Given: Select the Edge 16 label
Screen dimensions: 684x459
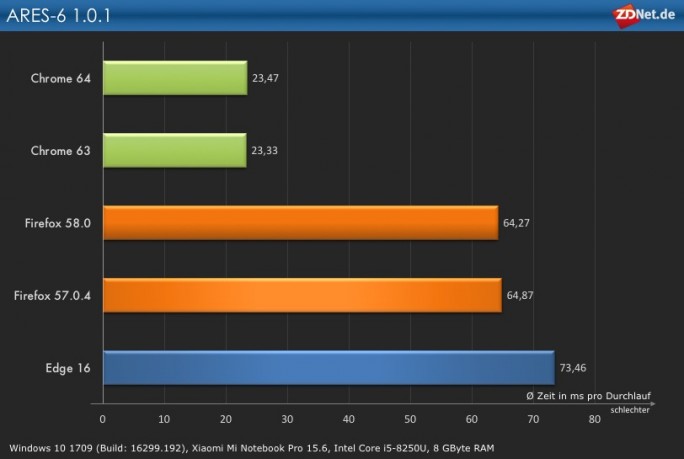Looking at the screenshot, I should coord(68,368).
